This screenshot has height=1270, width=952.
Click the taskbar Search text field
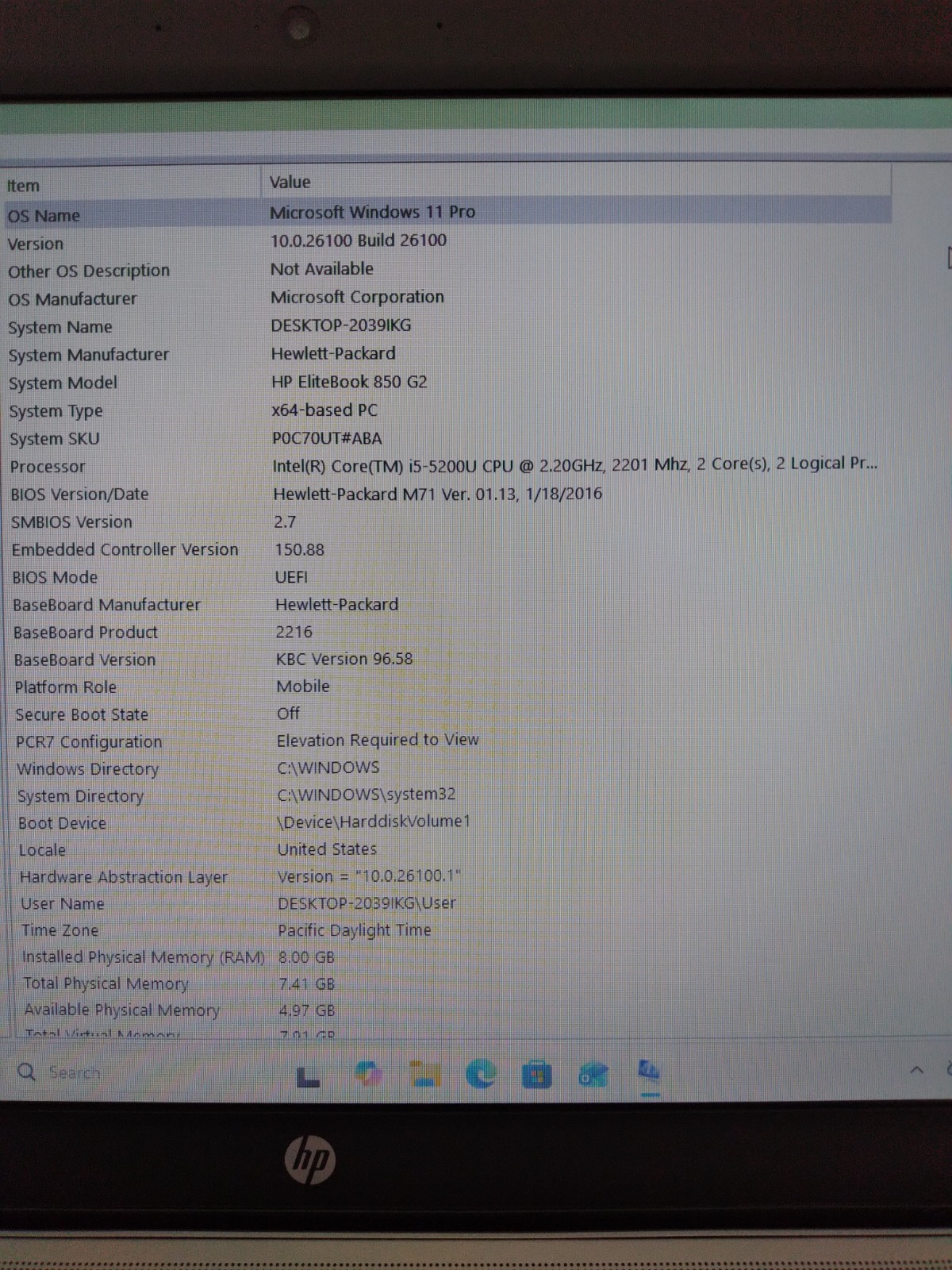point(75,1073)
